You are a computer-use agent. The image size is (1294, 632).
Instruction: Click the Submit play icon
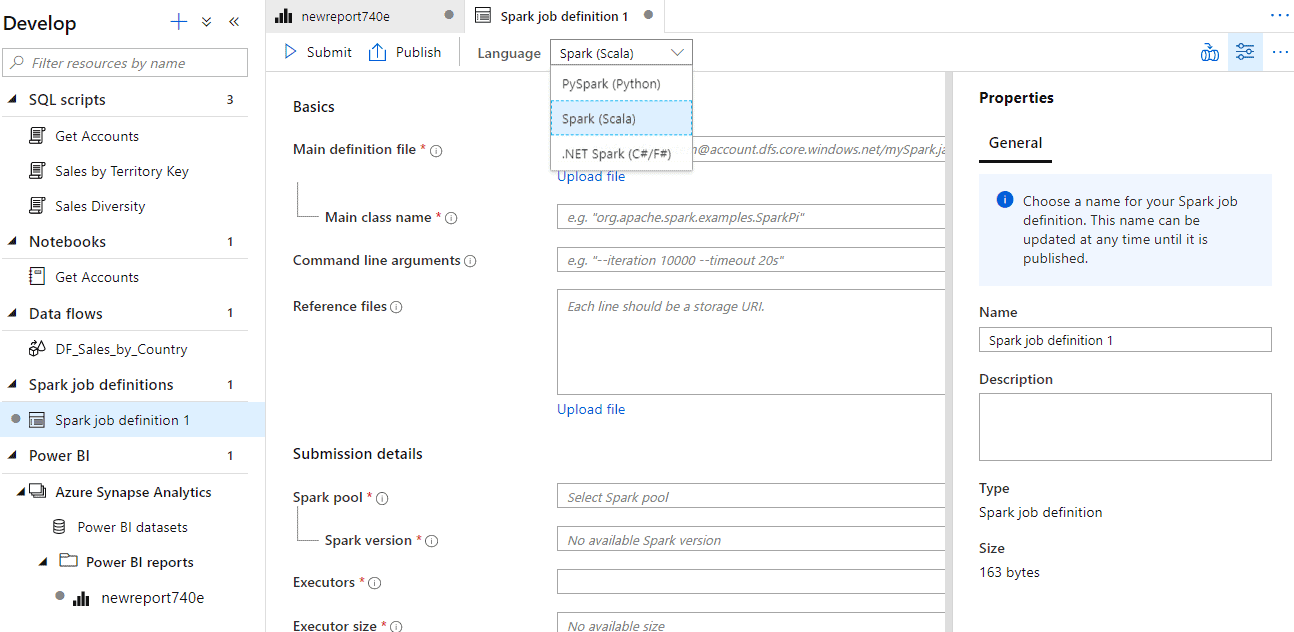point(290,52)
